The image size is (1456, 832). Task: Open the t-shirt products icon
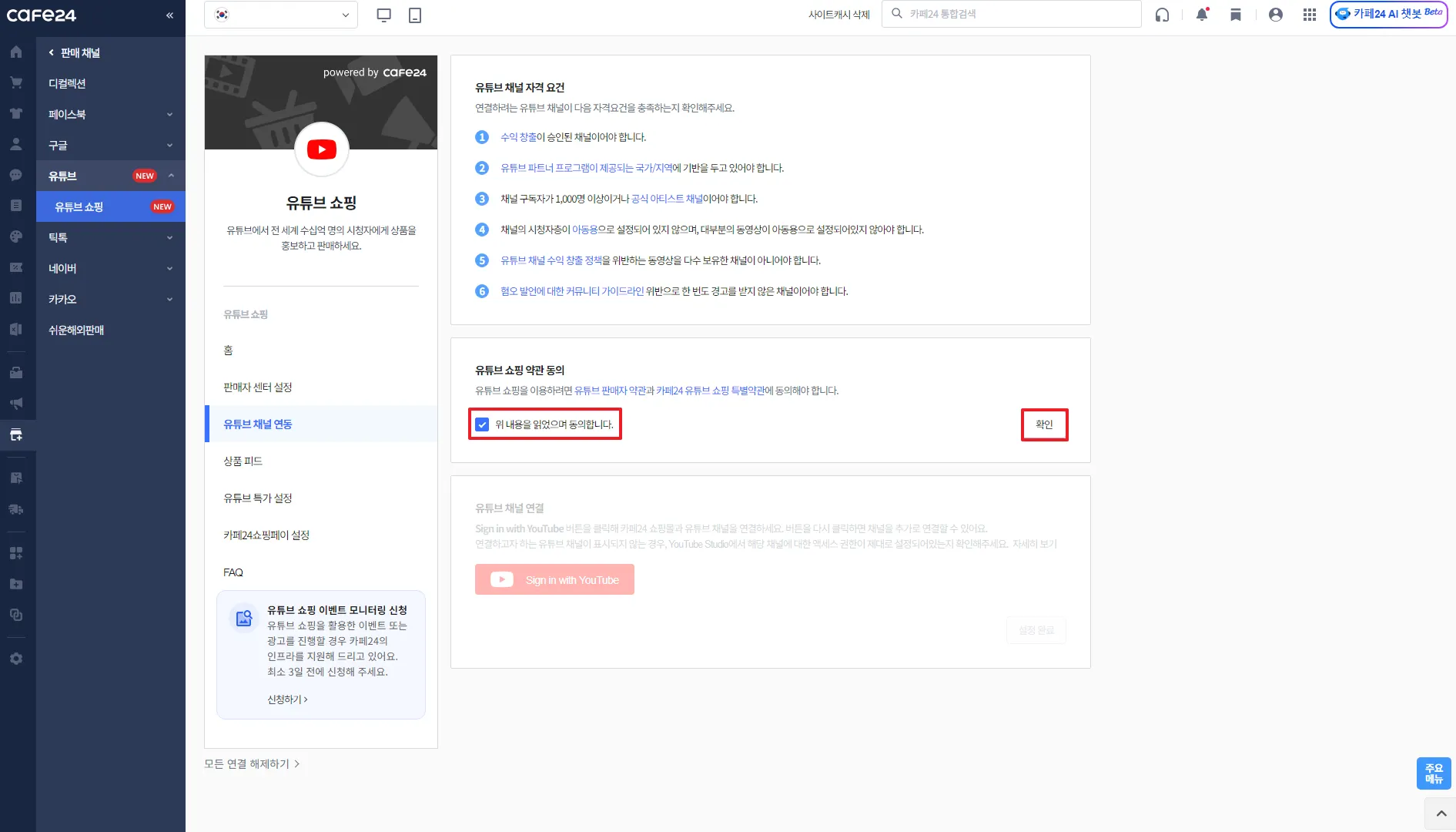tap(16, 113)
